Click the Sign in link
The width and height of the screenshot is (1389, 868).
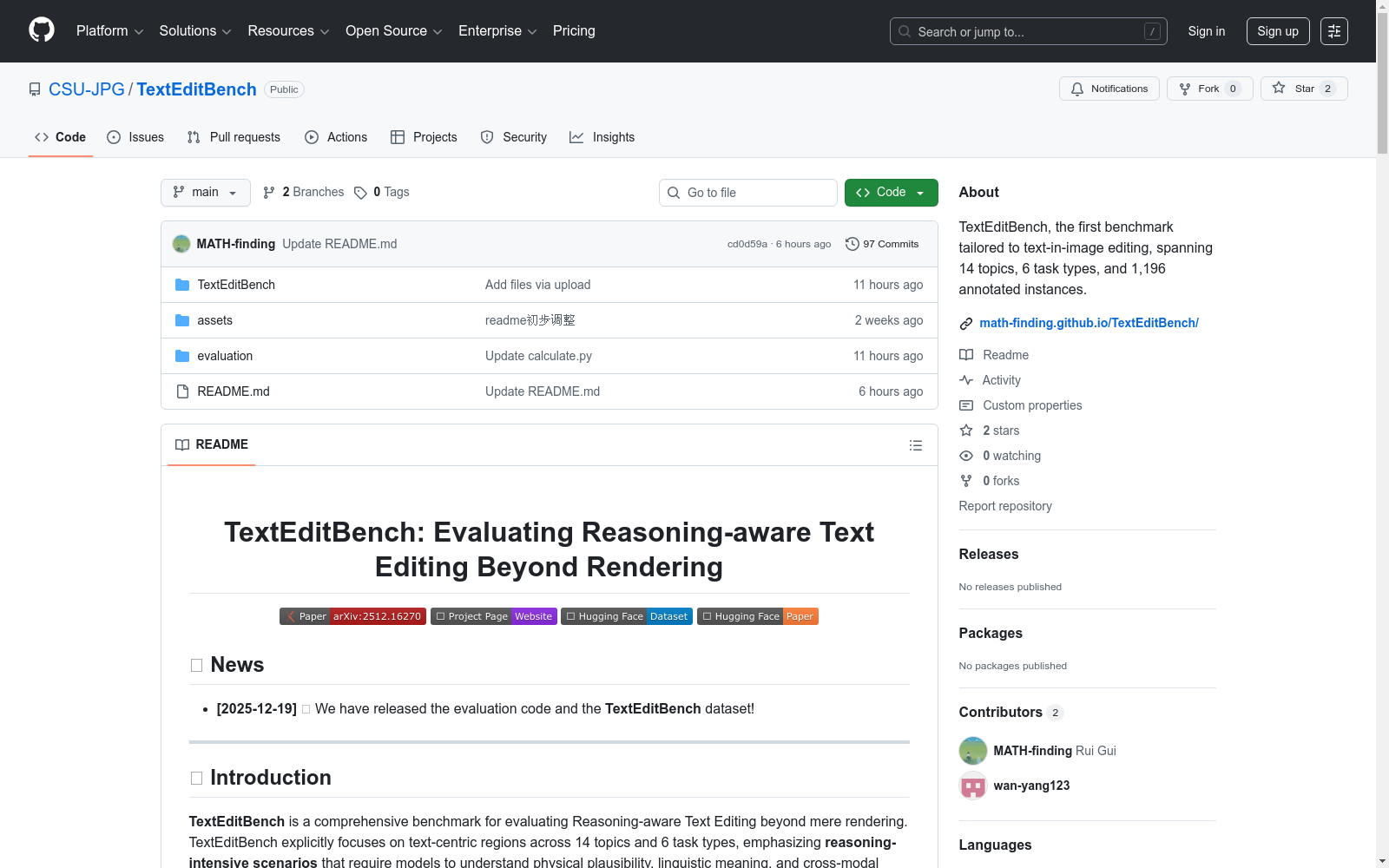(x=1207, y=31)
